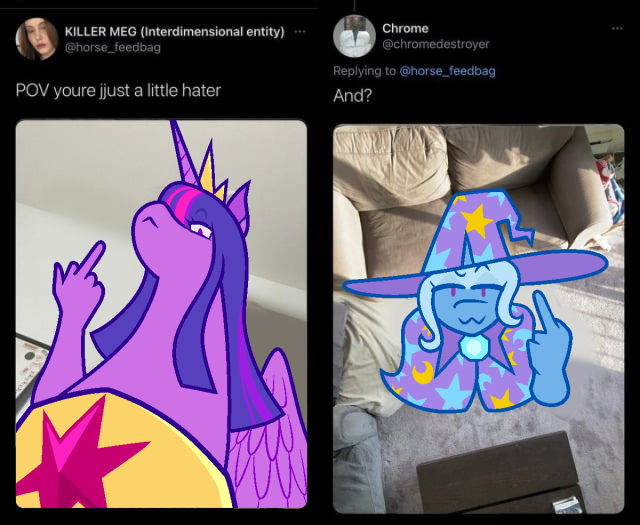
Task: Click the couch cushion in the right photo
Action: pyautogui.click(x=391, y=165)
